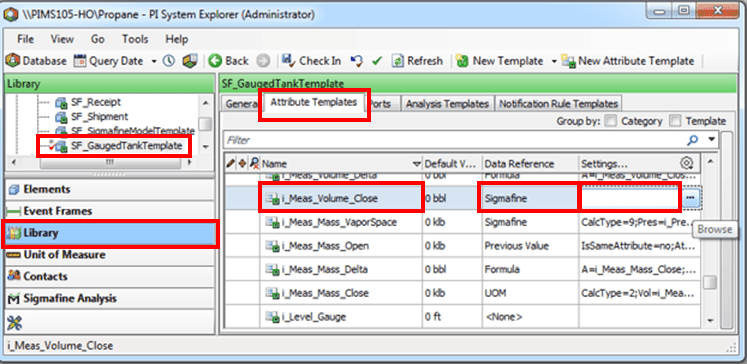Switch to the Analysis Templates tab

click(x=447, y=103)
